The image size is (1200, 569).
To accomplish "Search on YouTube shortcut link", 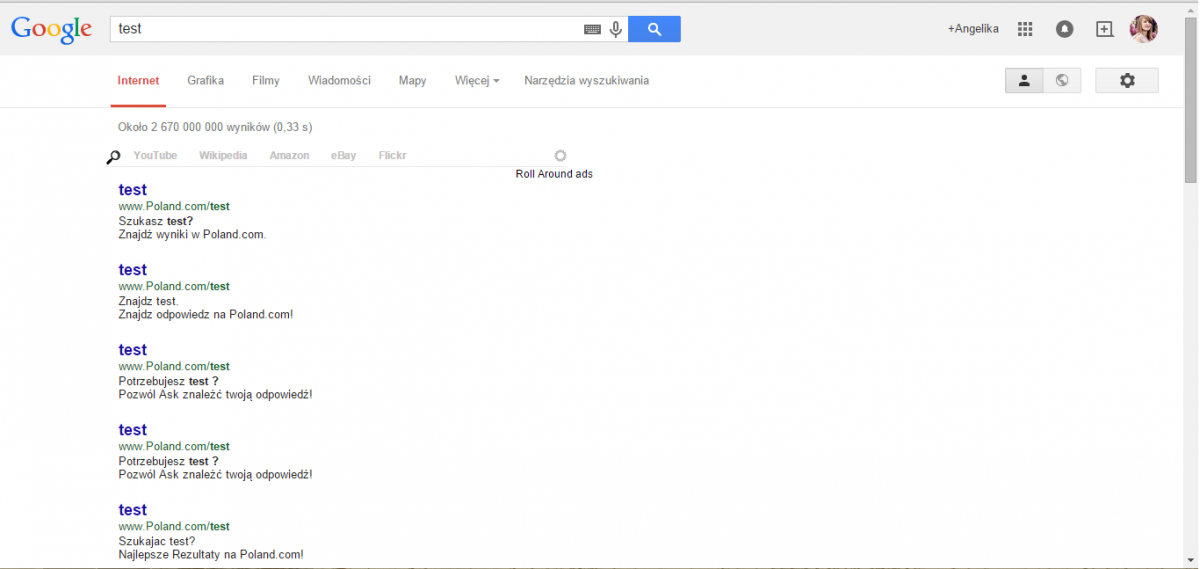I will point(155,156).
